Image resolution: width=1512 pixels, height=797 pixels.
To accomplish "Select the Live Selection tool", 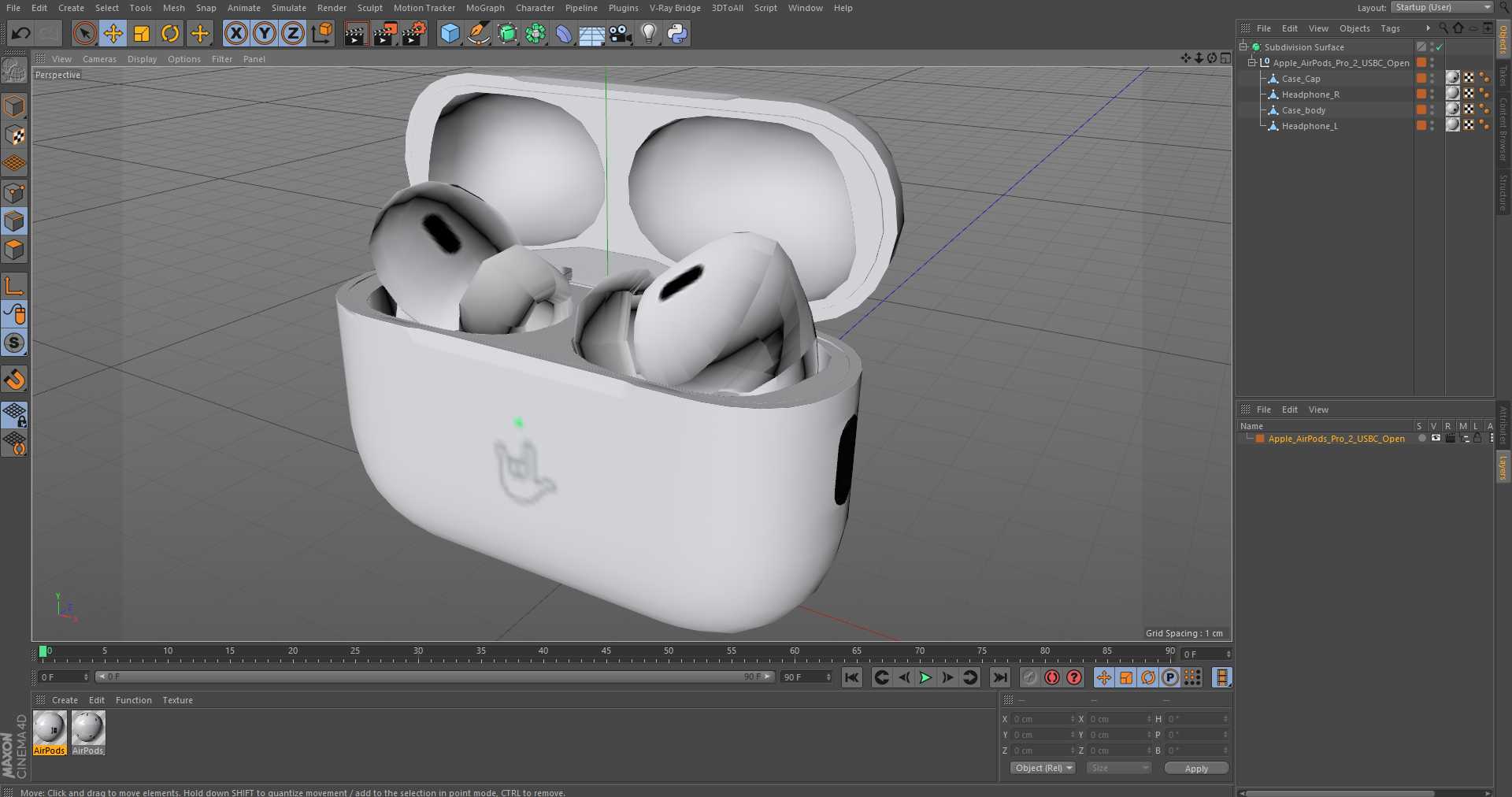I will click(x=84, y=33).
